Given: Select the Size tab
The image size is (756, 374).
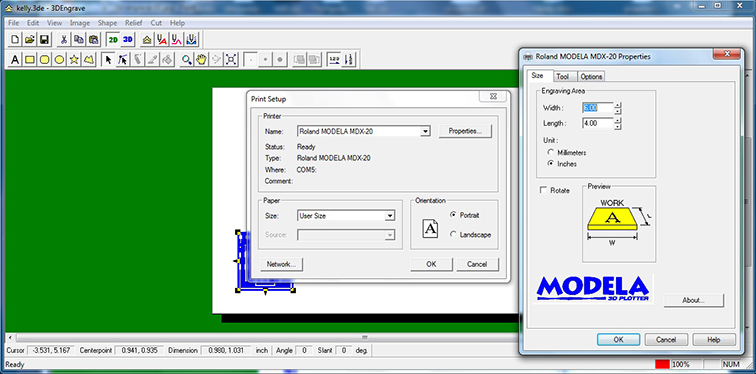Looking at the screenshot, I should coord(538,76).
